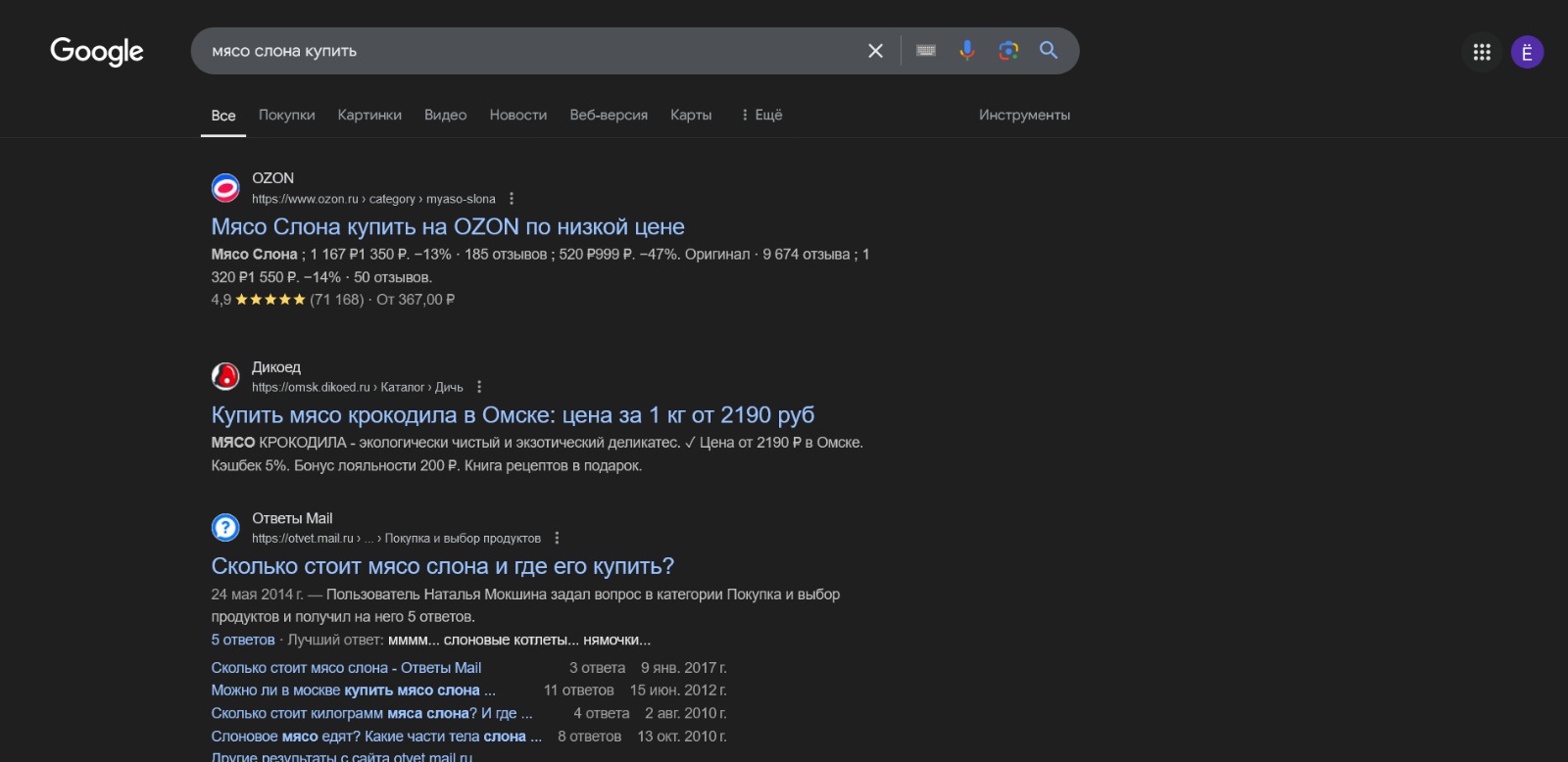
Task: Click the Ответы Mail site name
Action: (x=292, y=518)
